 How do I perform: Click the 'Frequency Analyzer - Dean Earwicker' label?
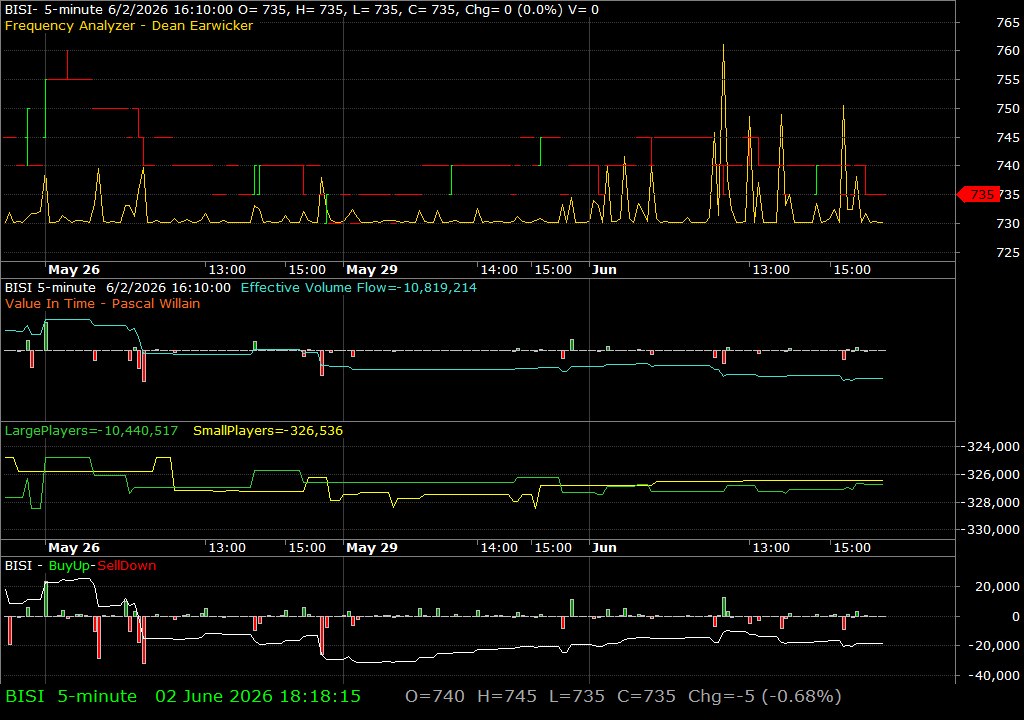(129, 25)
